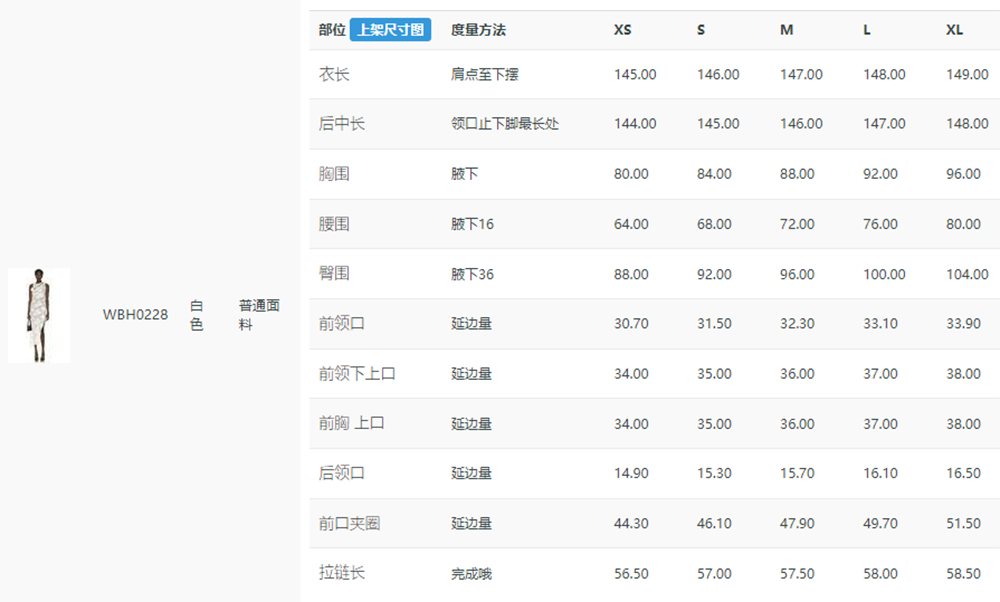Viewport: 1000px width, 602px height.
Task: Click the 44.30 value for 前口夹圈
Action: pos(631,524)
